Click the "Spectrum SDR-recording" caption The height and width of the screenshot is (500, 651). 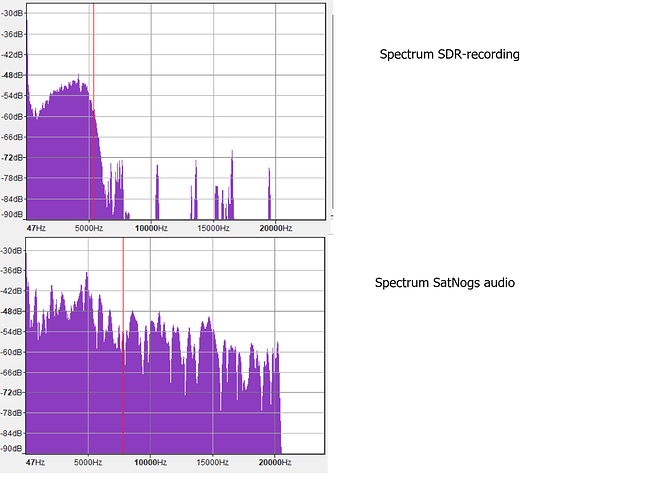point(449,54)
